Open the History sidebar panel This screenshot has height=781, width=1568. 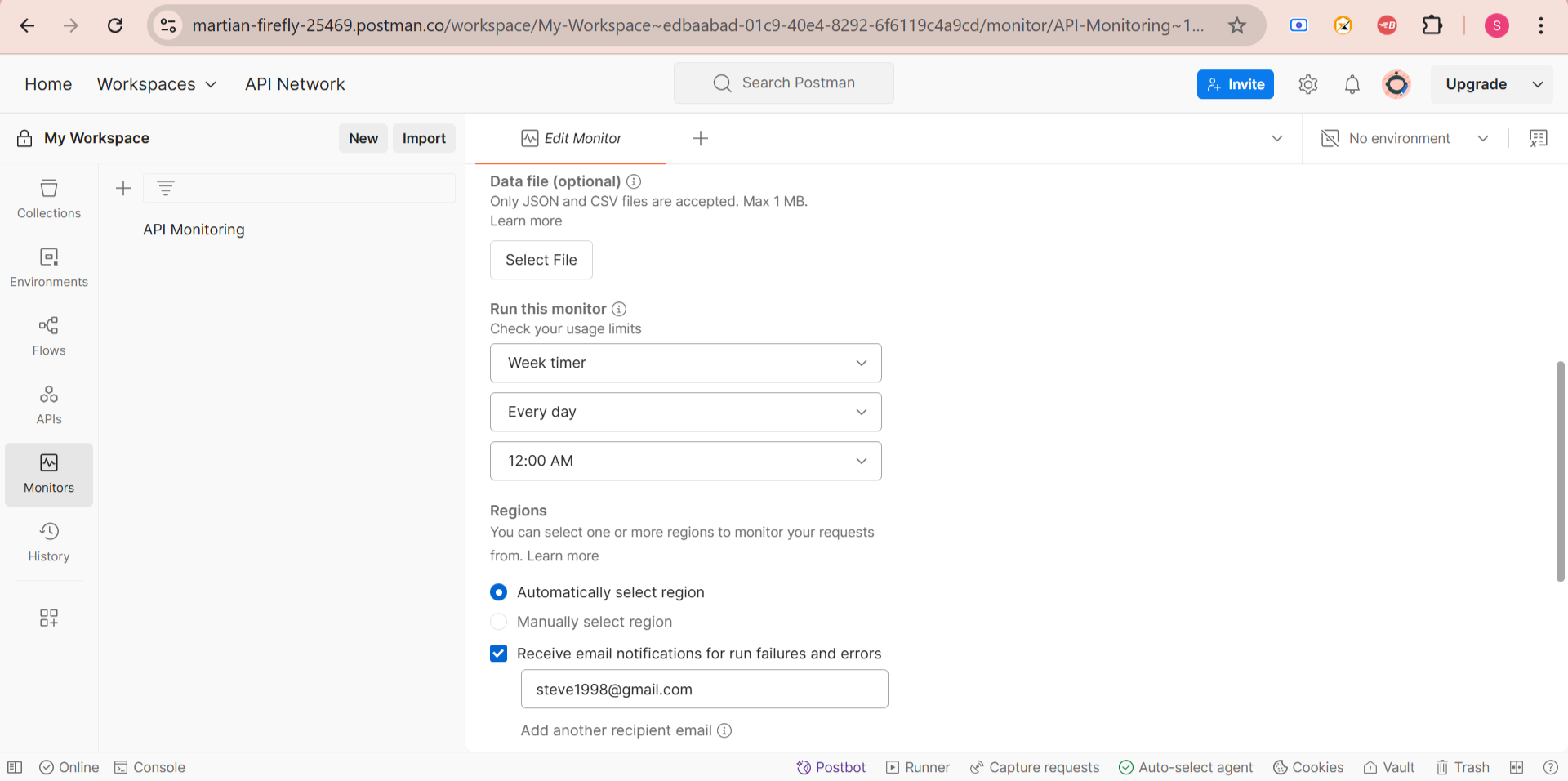49,542
